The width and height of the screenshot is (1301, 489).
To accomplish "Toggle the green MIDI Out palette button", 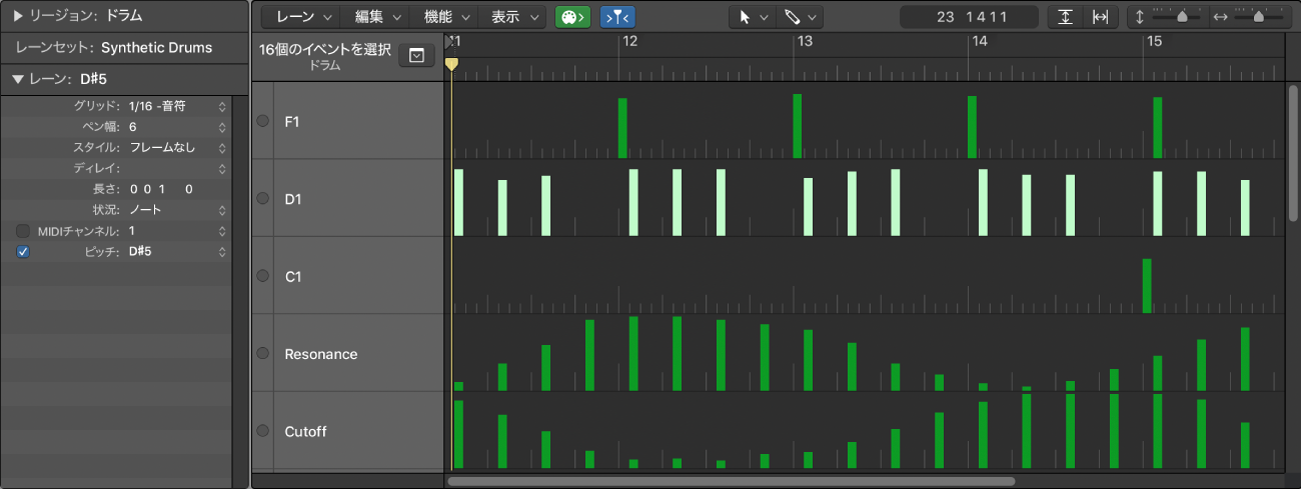I will 572,17.
